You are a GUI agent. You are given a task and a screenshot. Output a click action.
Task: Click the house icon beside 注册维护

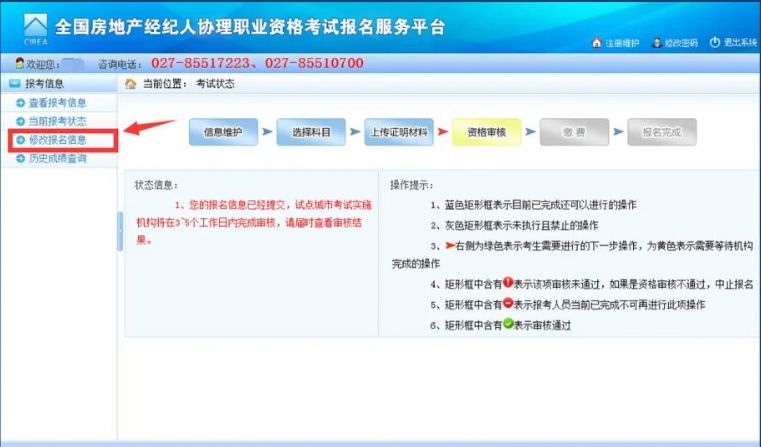click(x=596, y=42)
